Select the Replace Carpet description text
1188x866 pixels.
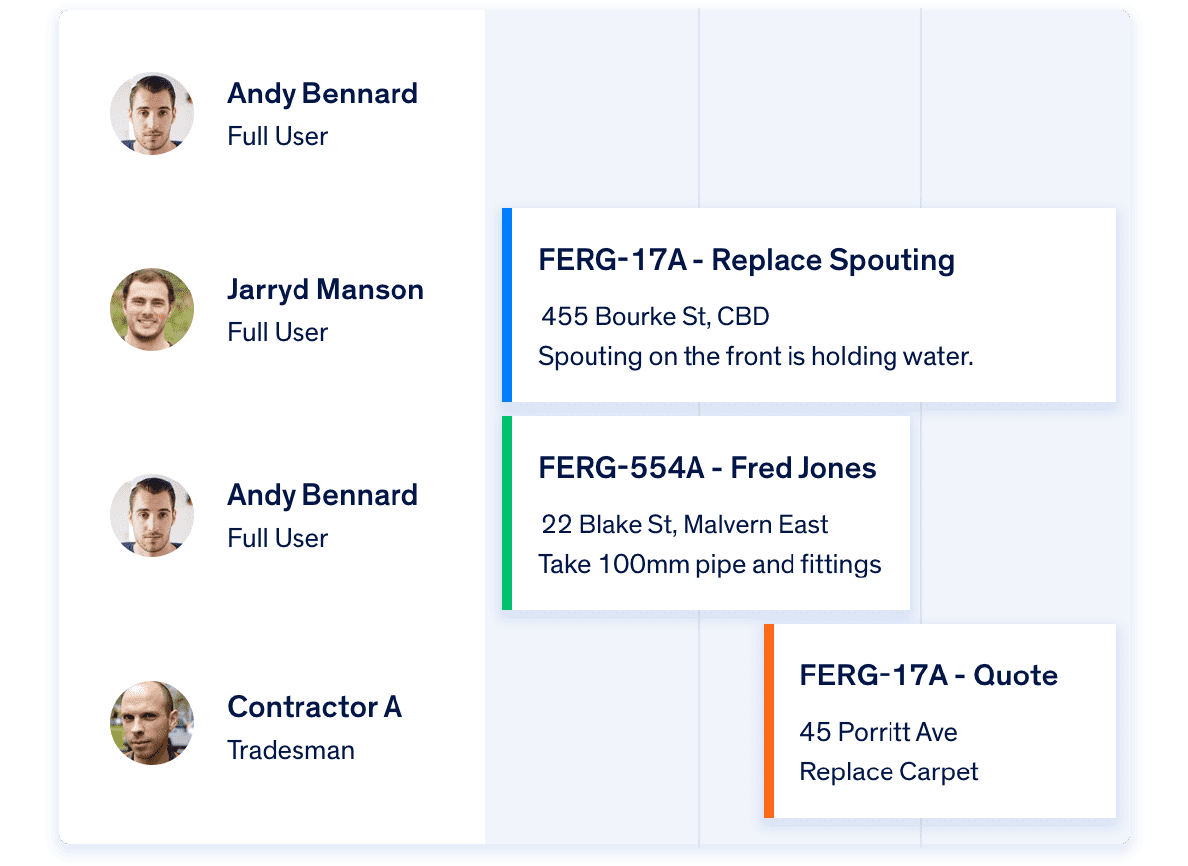tap(889, 772)
